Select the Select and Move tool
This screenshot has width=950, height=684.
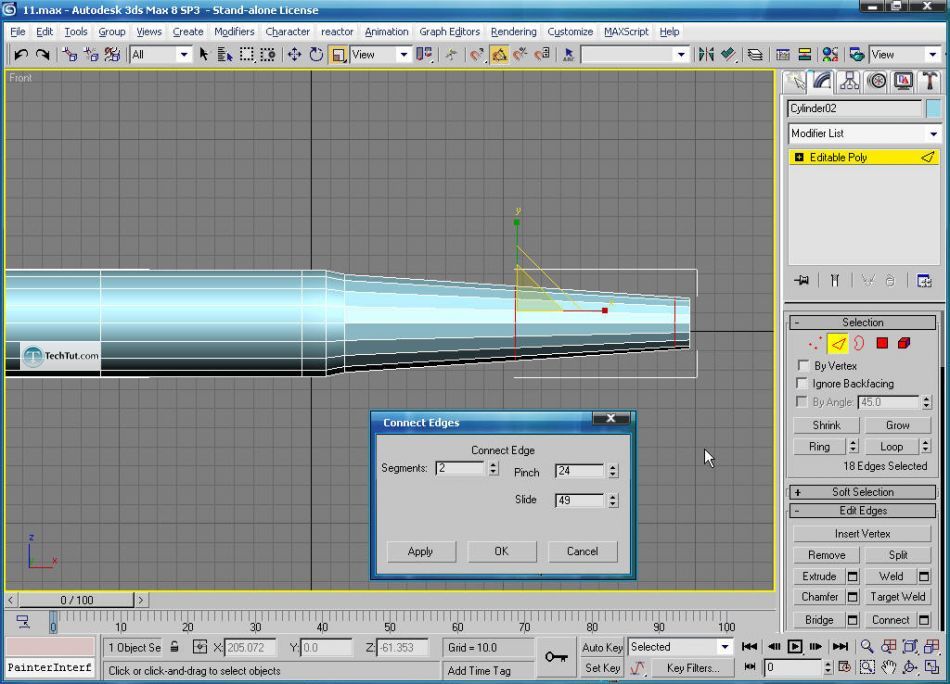(294, 55)
